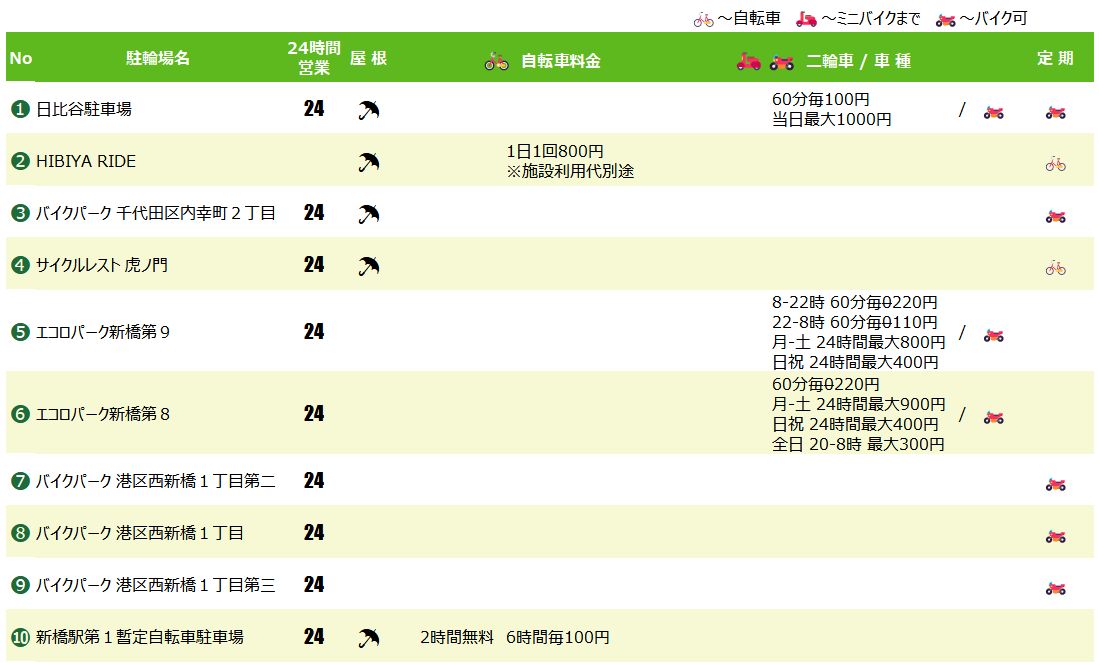This screenshot has height=663, width=1099.
Task: Click the red scooter icon in 二輪車 header
Action: tap(749, 61)
